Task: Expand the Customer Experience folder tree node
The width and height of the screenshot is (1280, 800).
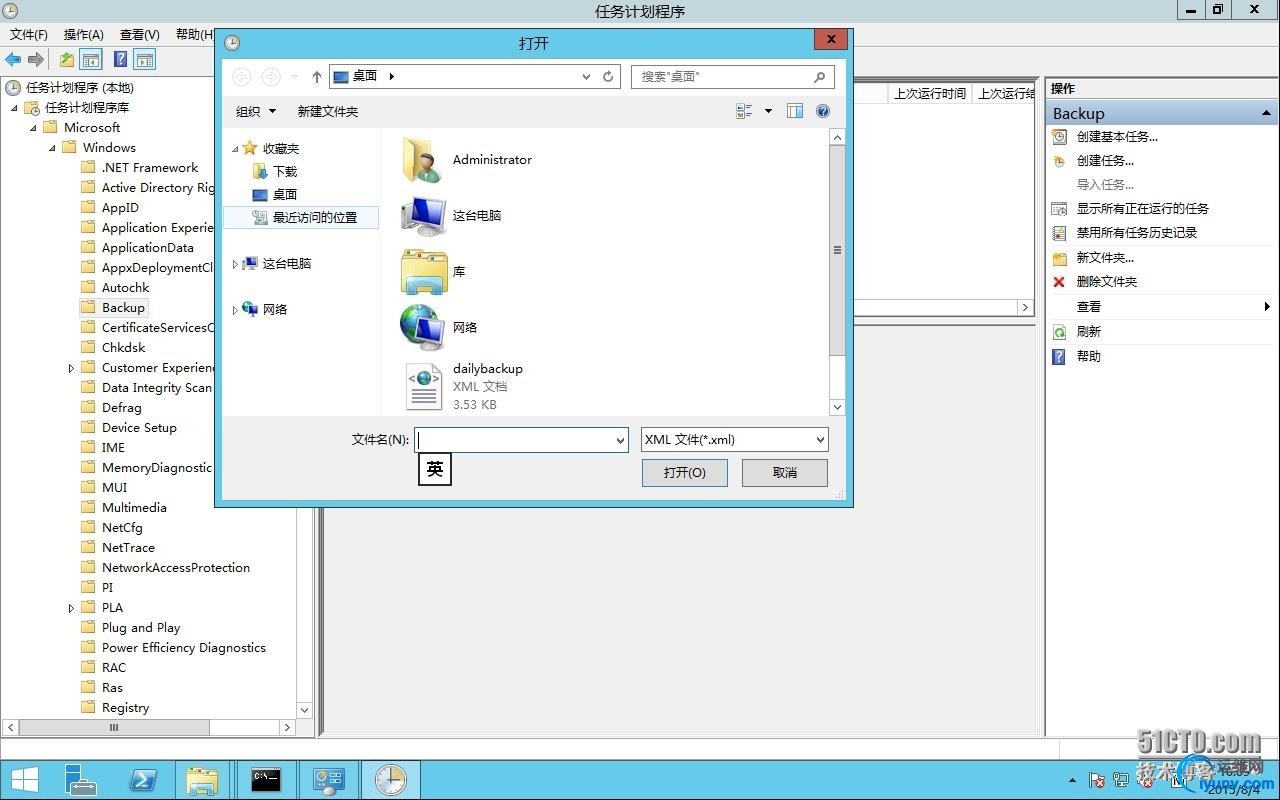Action: pos(71,368)
